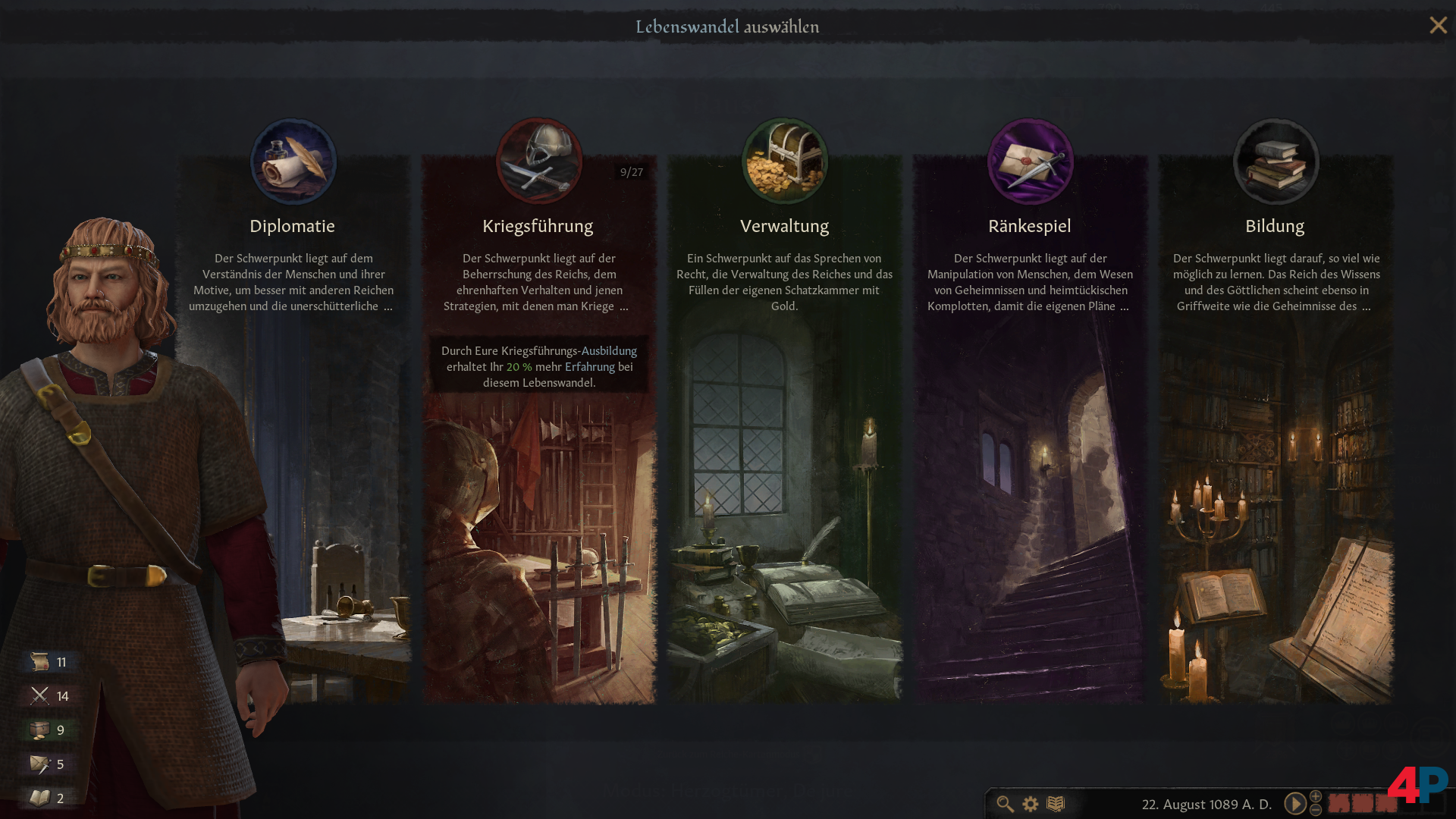Click the Erfahrung link in the tooltip
The image size is (1456, 819).
(590, 367)
